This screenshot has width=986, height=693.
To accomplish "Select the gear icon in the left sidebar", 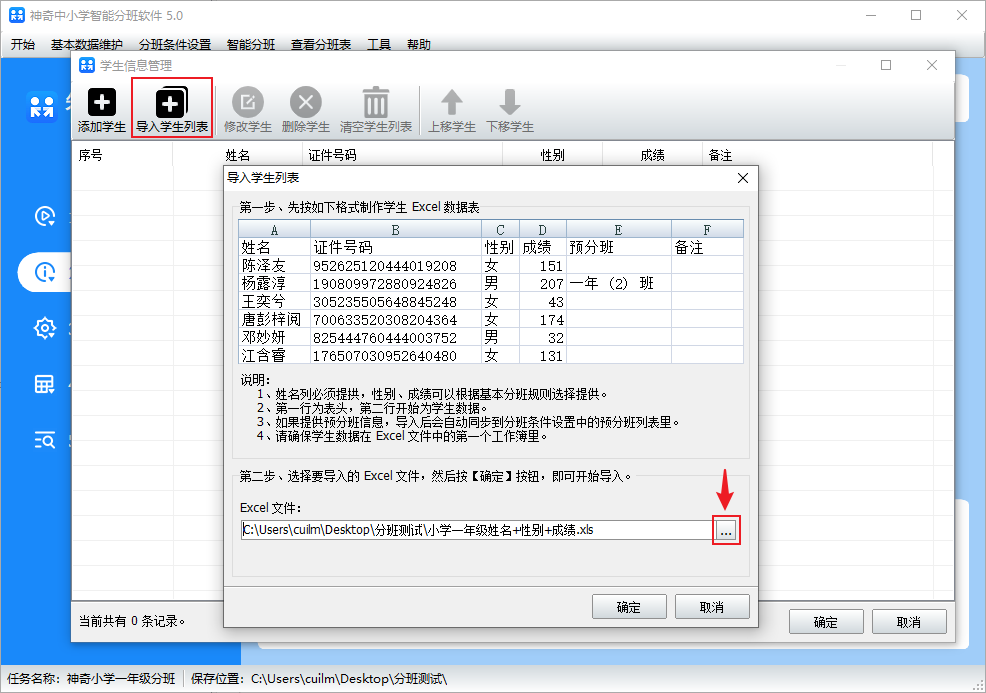I will 44,328.
